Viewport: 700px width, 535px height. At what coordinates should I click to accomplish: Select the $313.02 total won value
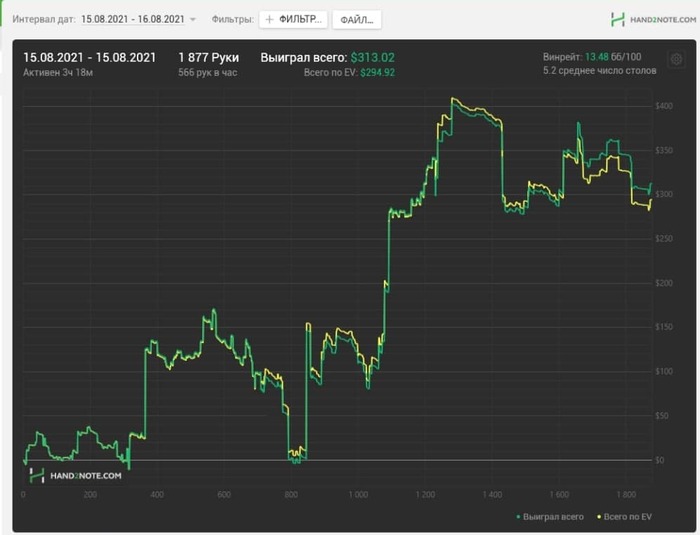pos(373,58)
